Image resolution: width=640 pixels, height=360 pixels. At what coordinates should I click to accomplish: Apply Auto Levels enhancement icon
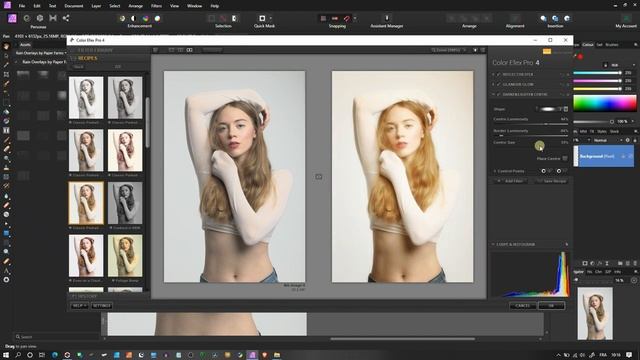pyautogui.click(x=122, y=18)
